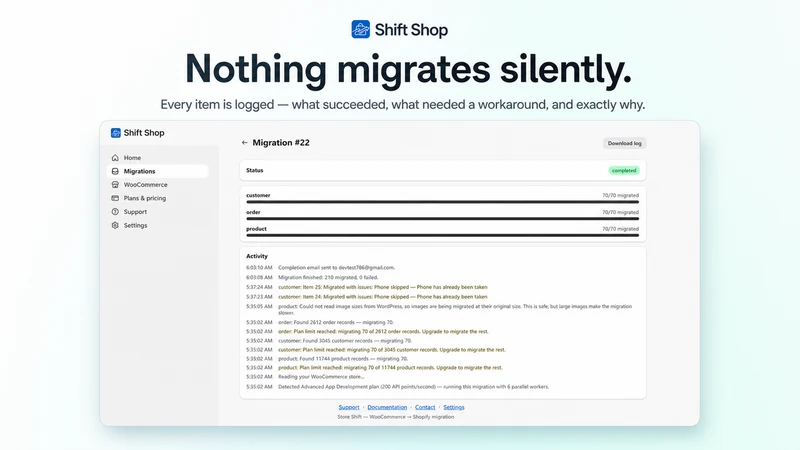
Task: Click the product 70/70 migrated count
Action: [x=620, y=229]
